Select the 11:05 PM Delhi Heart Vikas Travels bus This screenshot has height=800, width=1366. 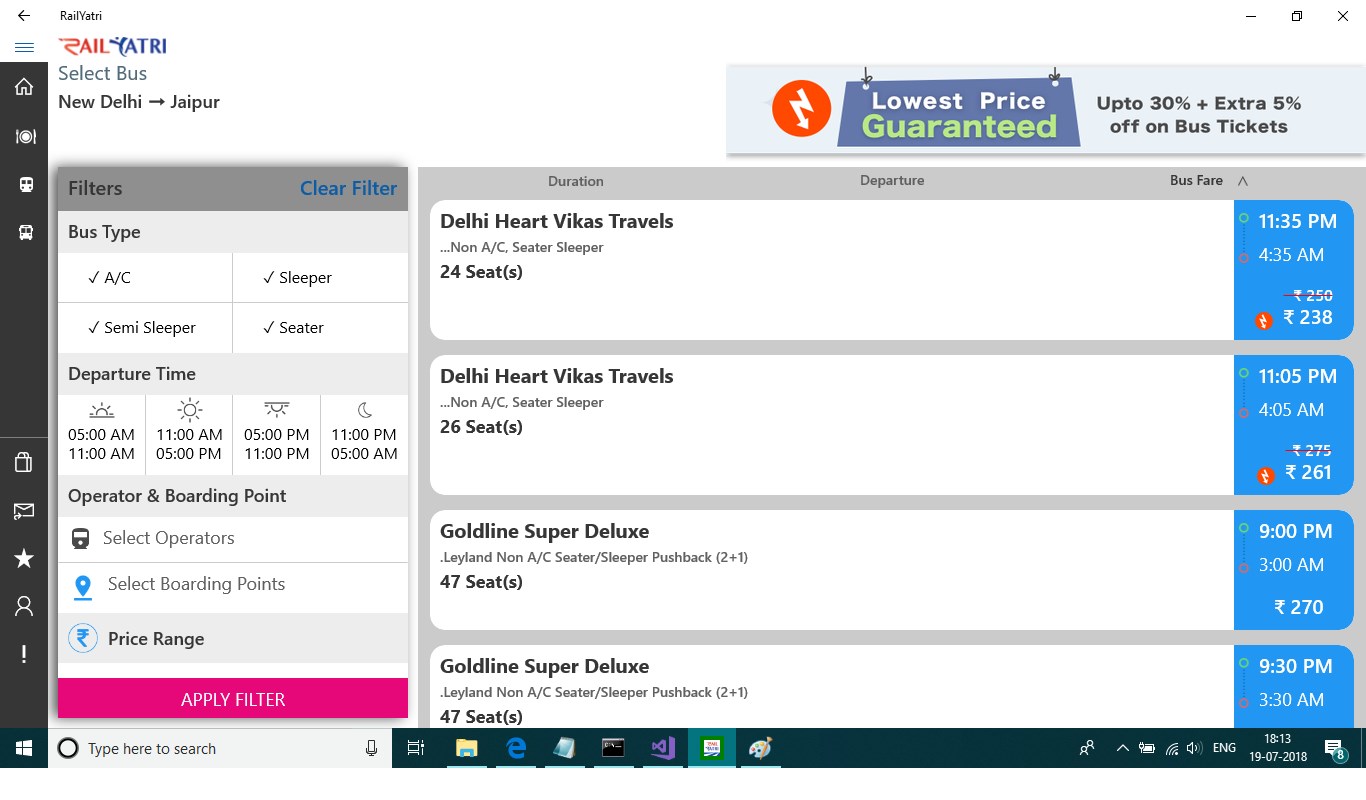892,425
